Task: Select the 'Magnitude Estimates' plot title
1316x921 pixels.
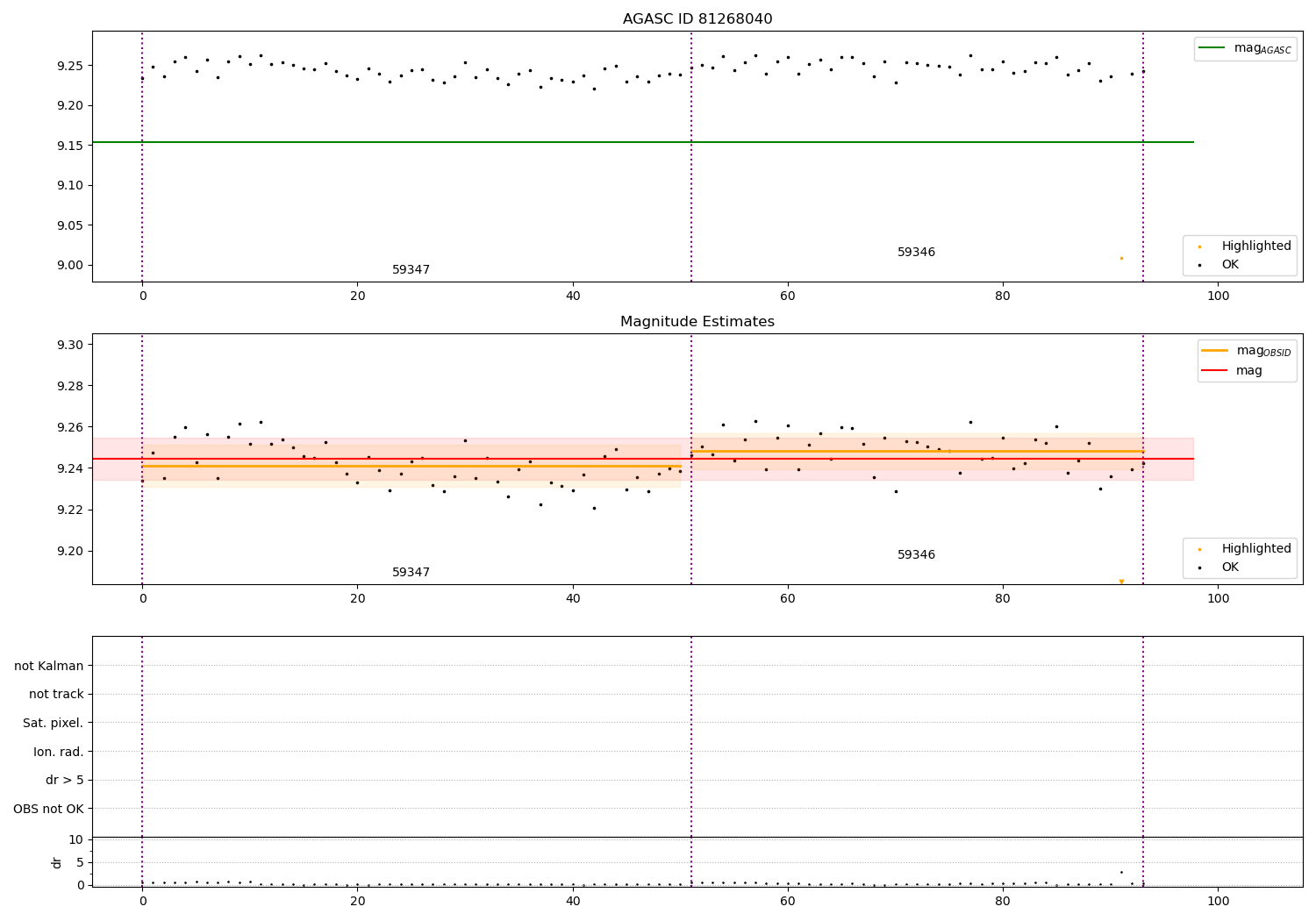Action: (697, 322)
